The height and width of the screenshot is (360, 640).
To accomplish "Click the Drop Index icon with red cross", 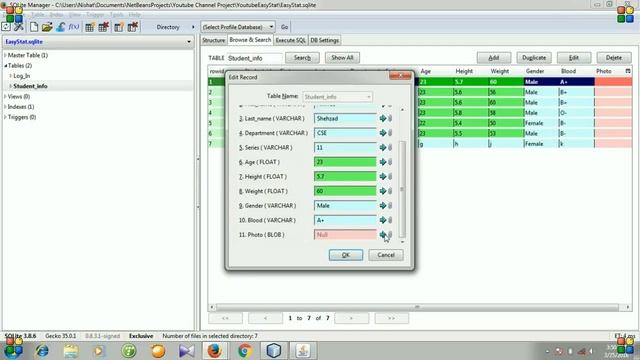I will (133, 27).
